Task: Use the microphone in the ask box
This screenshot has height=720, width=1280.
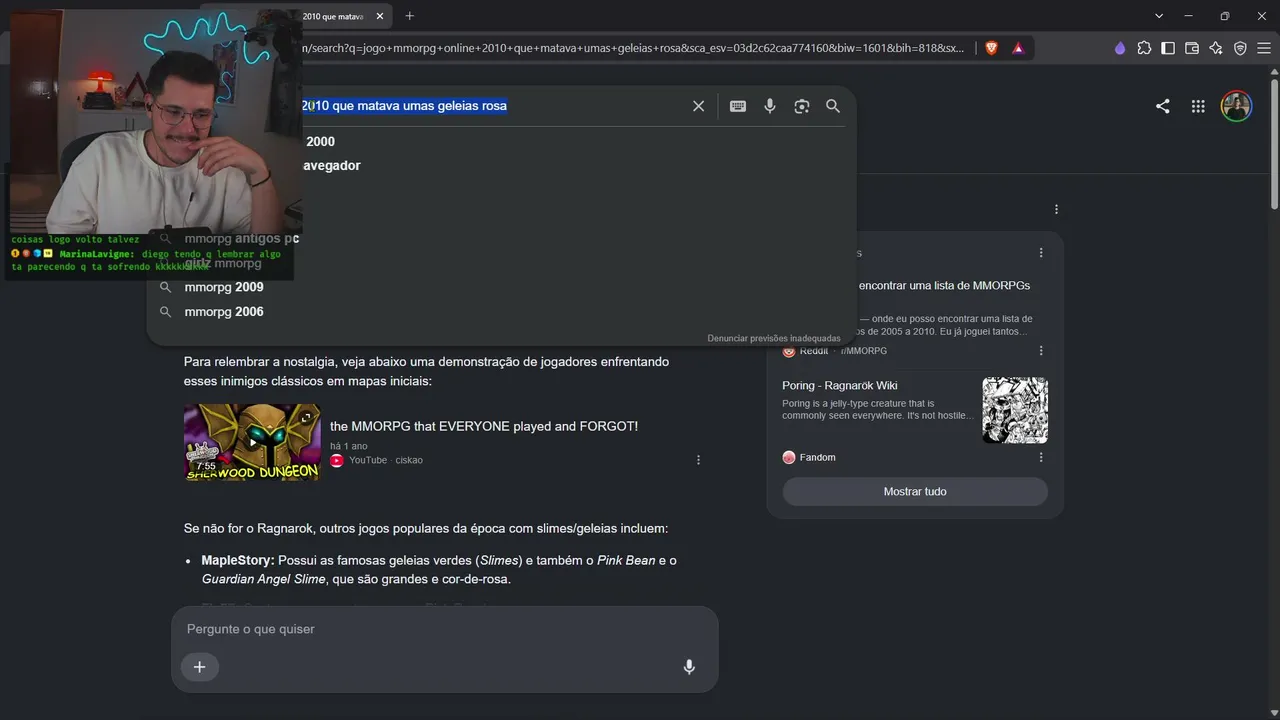Action: click(x=689, y=667)
